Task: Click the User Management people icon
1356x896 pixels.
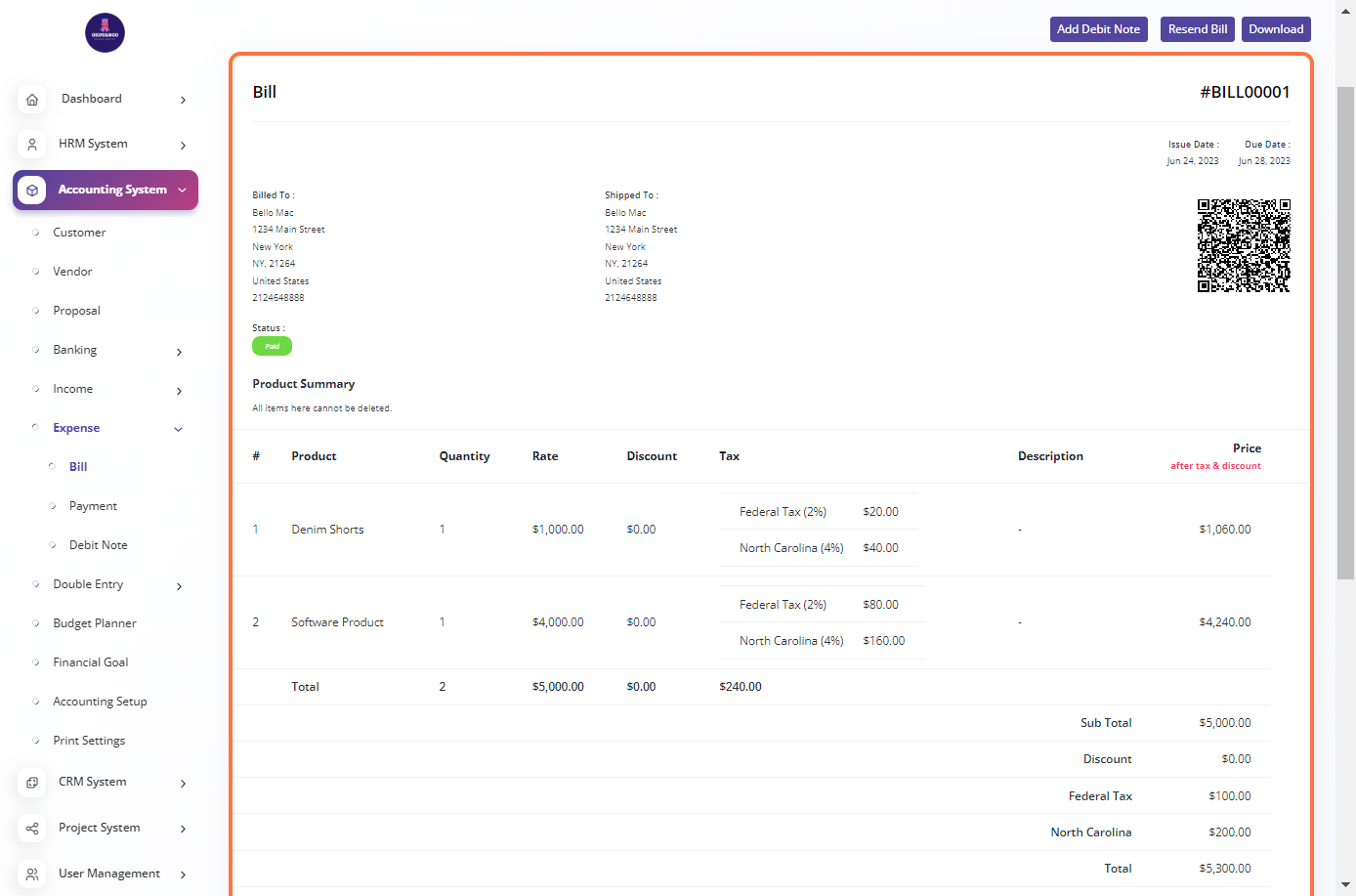Action: point(32,875)
